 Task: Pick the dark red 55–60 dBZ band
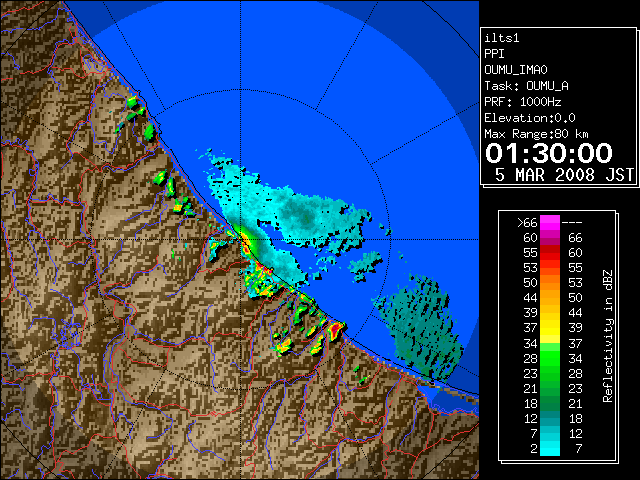point(550,253)
